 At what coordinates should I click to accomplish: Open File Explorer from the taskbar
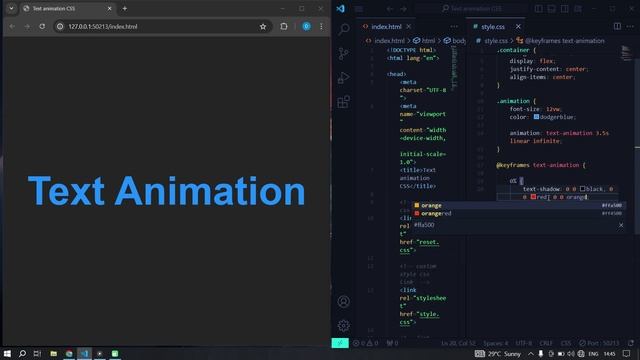(53, 353)
